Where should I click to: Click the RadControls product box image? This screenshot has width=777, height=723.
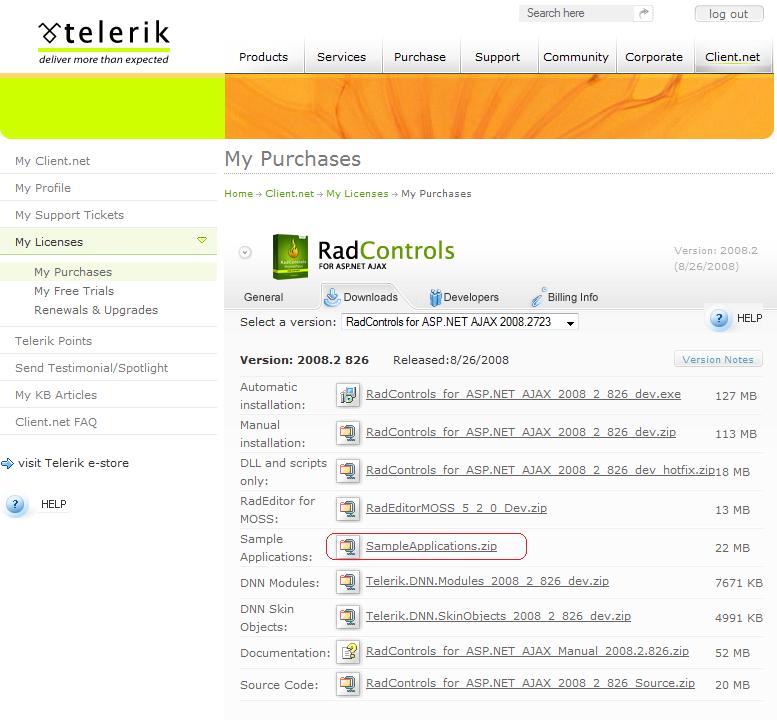[290, 256]
